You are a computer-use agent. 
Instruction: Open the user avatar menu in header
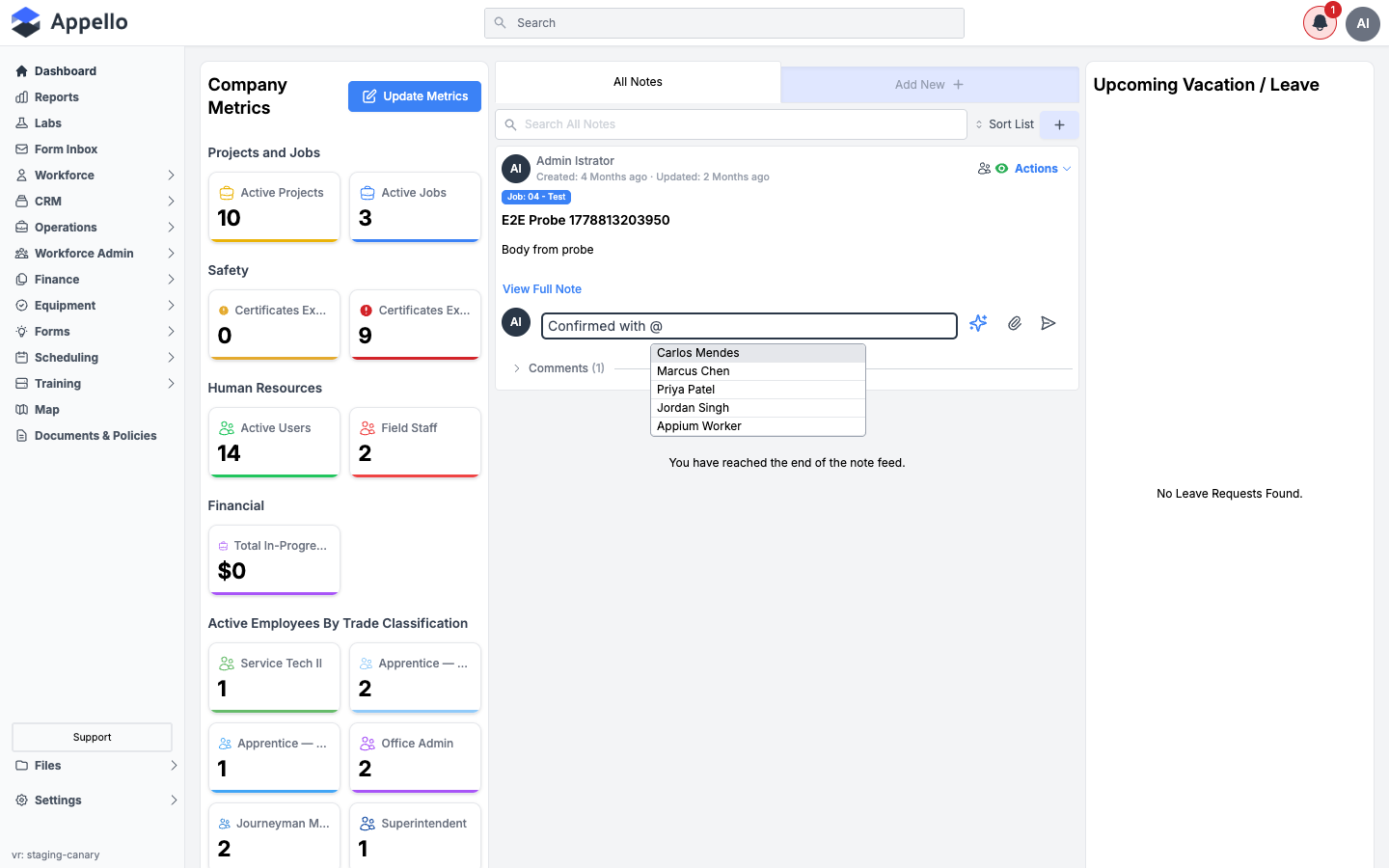click(x=1363, y=23)
